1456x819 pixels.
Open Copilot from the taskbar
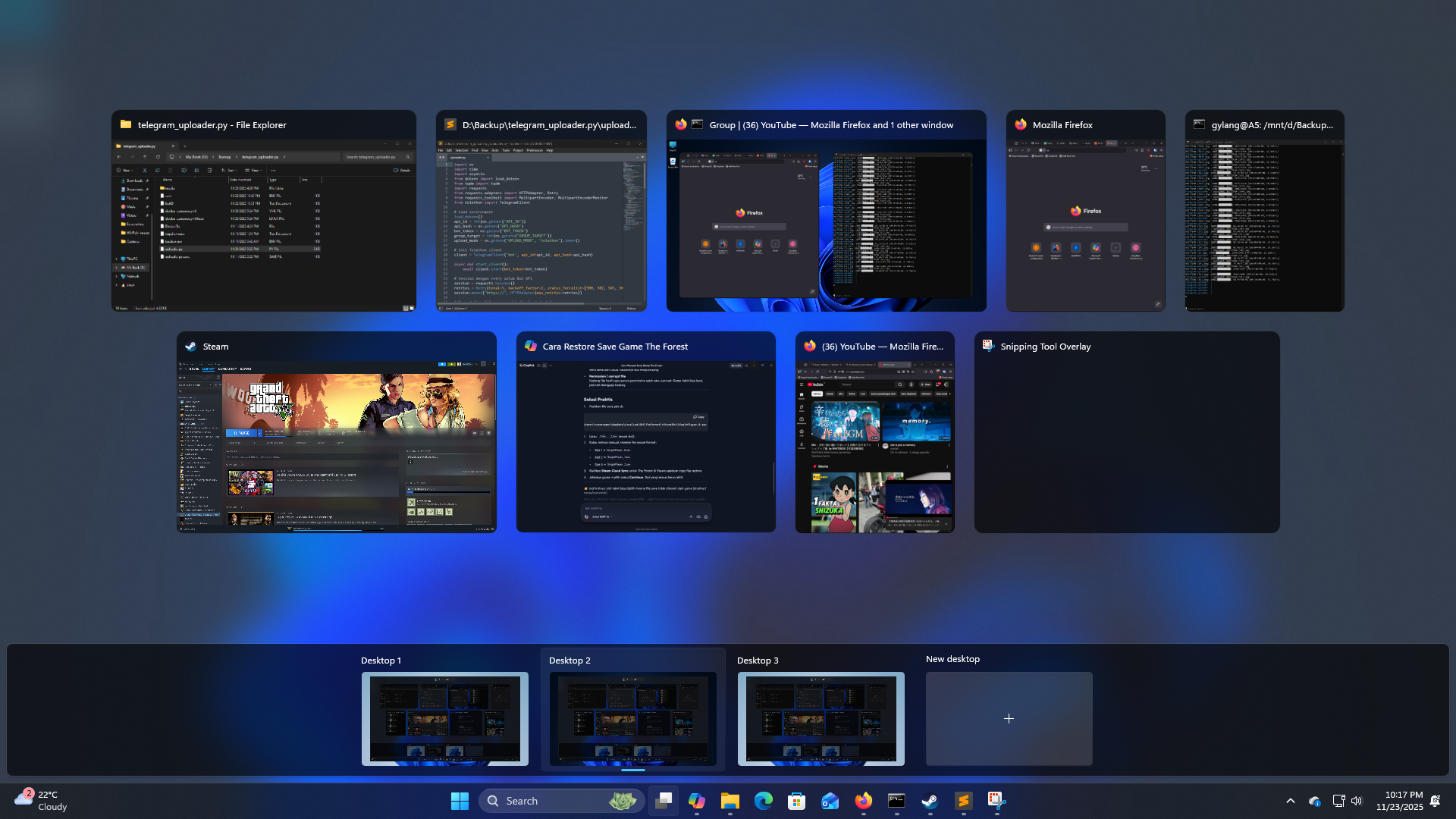coord(696,801)
